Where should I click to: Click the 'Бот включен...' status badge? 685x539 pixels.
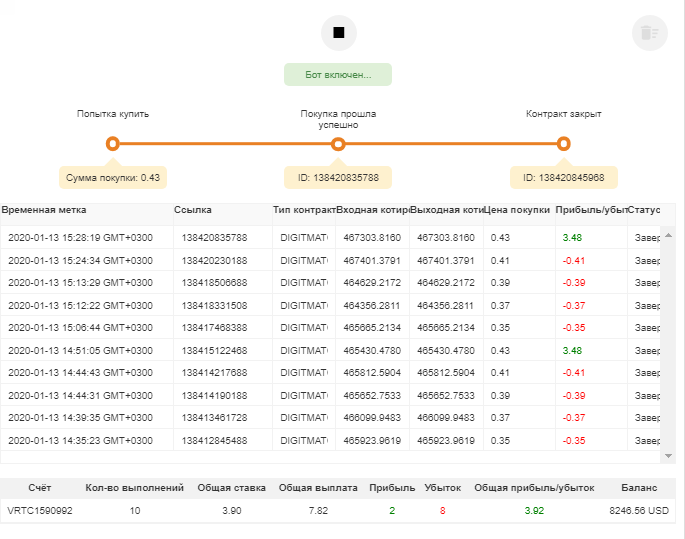338,75
